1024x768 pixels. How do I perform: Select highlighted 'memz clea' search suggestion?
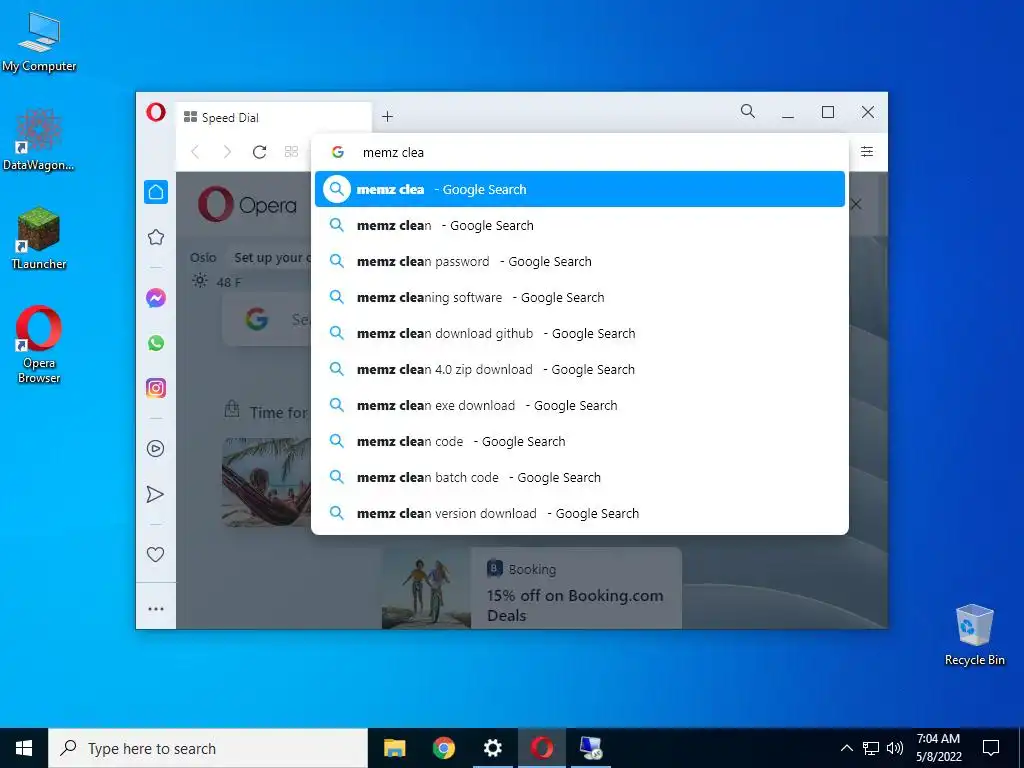point(580,189)
